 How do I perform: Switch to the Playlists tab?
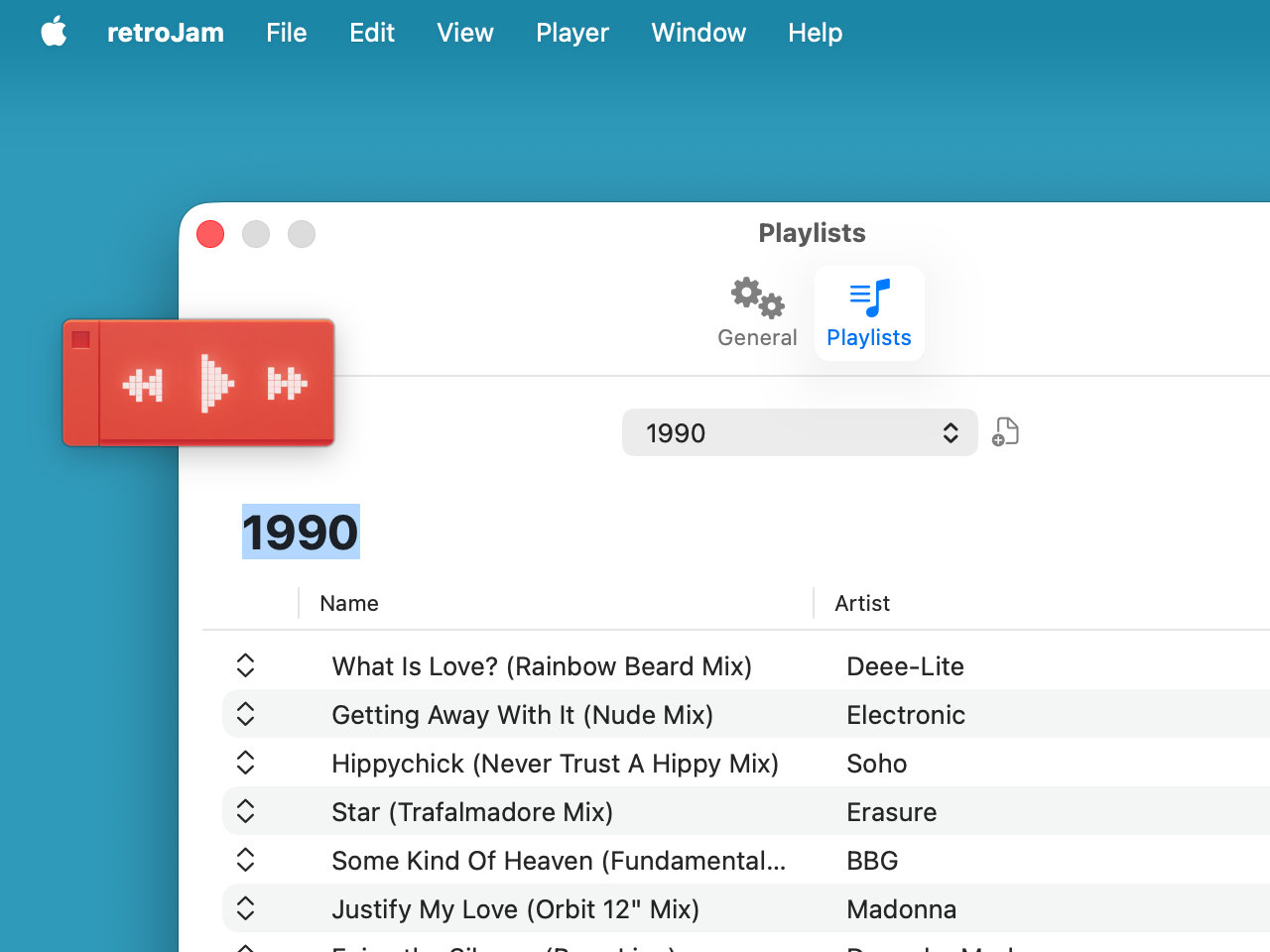tap(868, 313)
